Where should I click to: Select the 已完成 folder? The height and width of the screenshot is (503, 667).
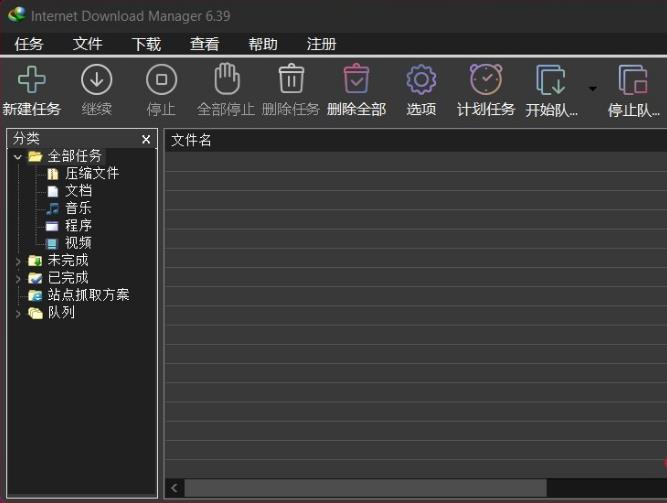(x=68, y=278)
